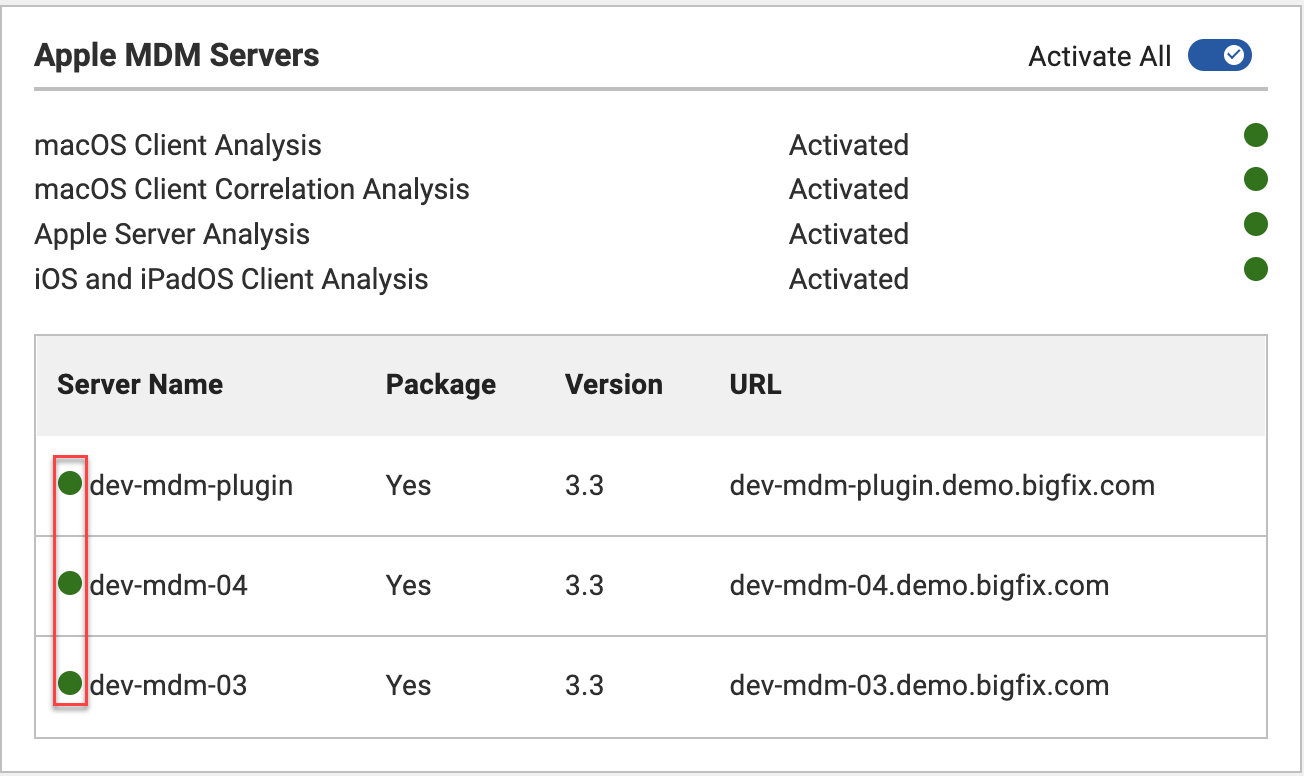Click green status dot beside dev-mdm-03

[70, 684]
